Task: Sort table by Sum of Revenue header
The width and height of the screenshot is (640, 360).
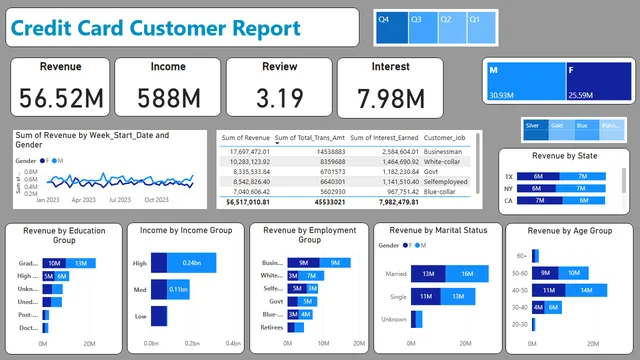Action: [x=245, y=138]
